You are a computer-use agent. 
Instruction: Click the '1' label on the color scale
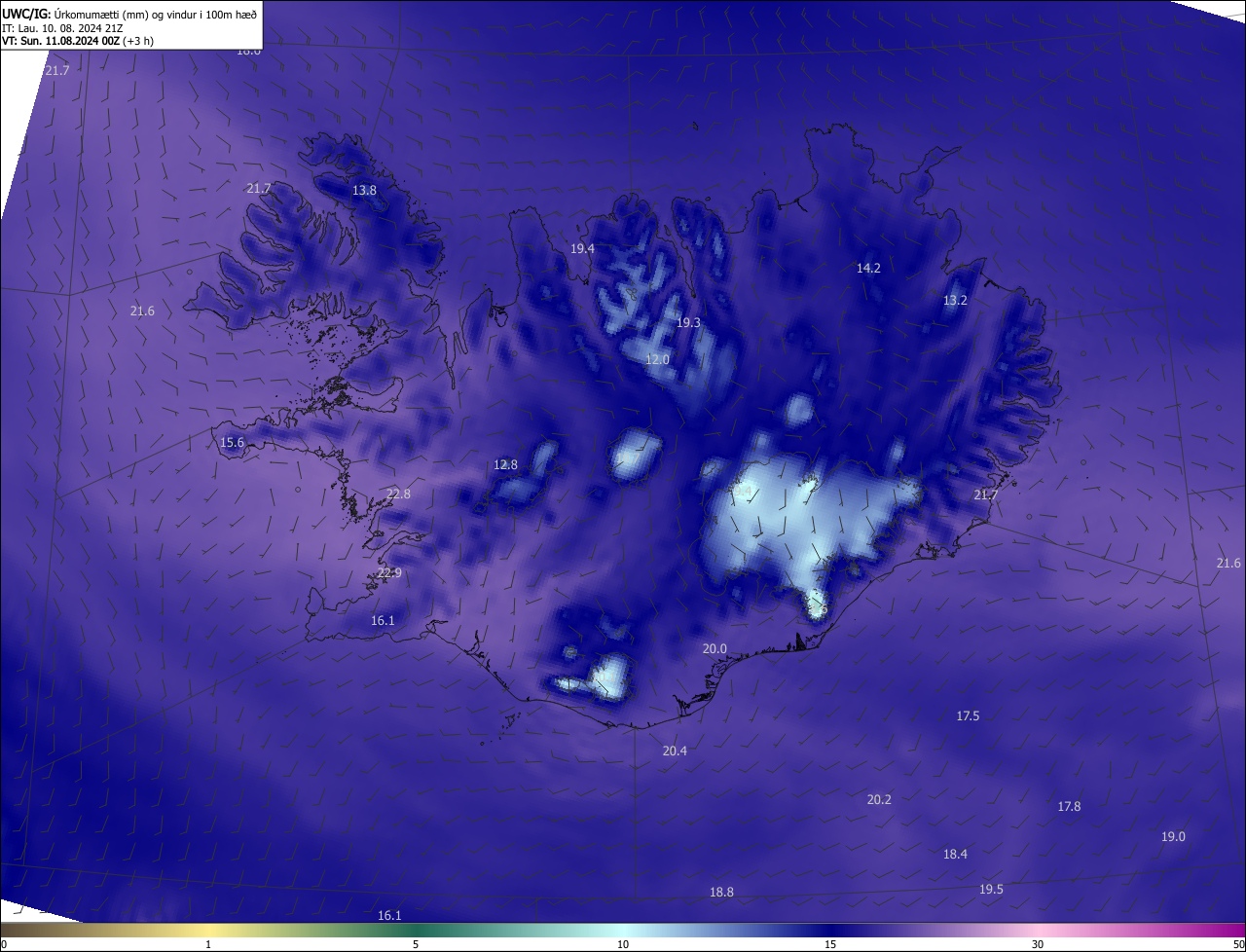point(208,944)
